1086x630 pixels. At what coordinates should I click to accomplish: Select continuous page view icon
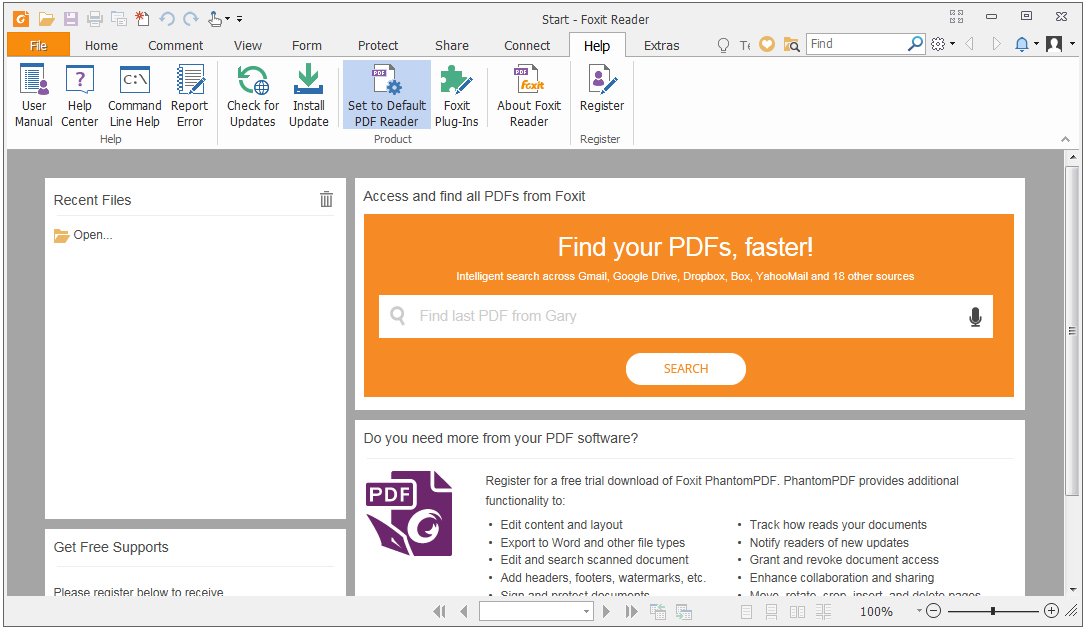(x=772, y=612)
